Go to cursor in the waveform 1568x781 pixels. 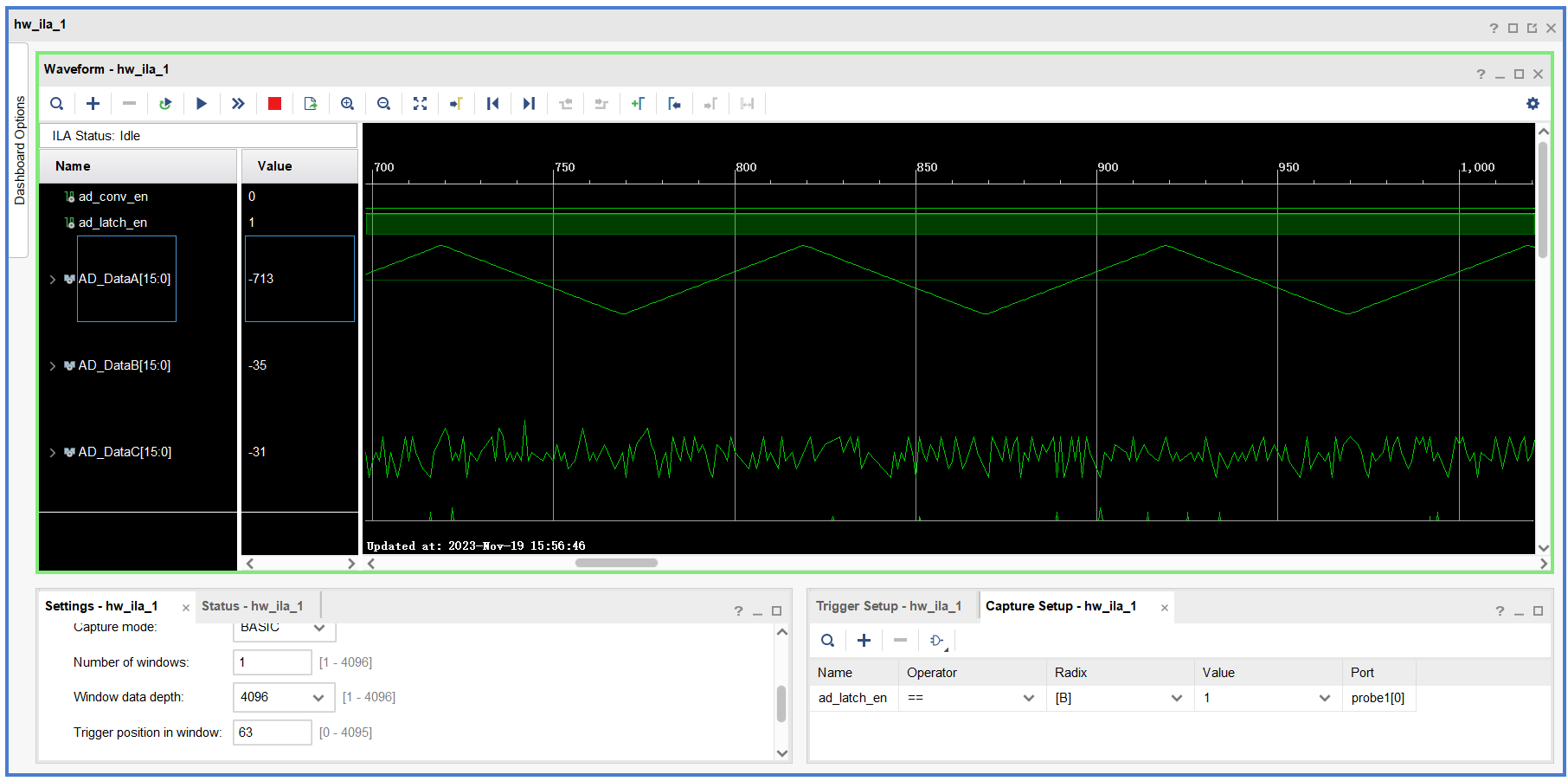click(456, 104)
